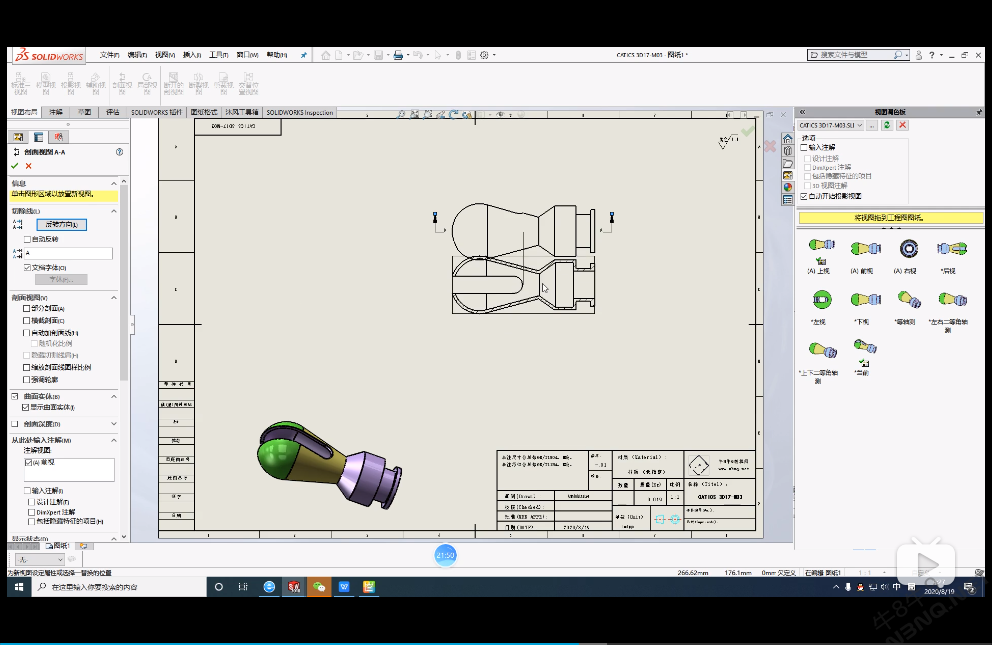Toggle 输入注解 checkbox in View Palette

click(x=804, y=147)
